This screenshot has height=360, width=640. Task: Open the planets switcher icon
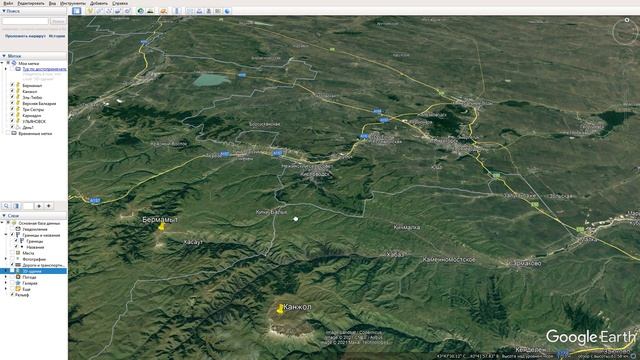point(164,11)
